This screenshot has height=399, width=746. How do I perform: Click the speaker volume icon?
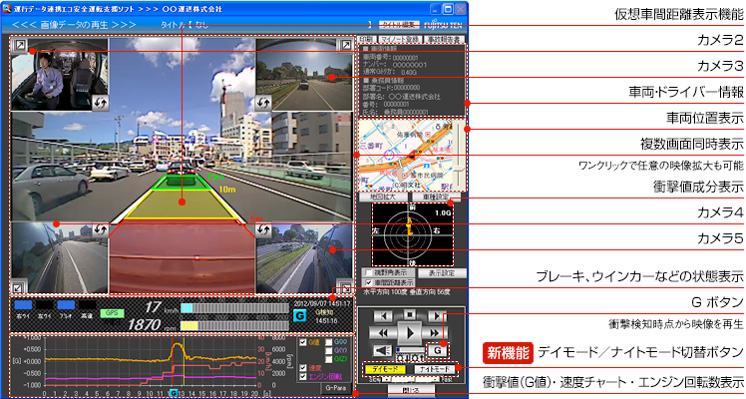(x=382, y=350)
